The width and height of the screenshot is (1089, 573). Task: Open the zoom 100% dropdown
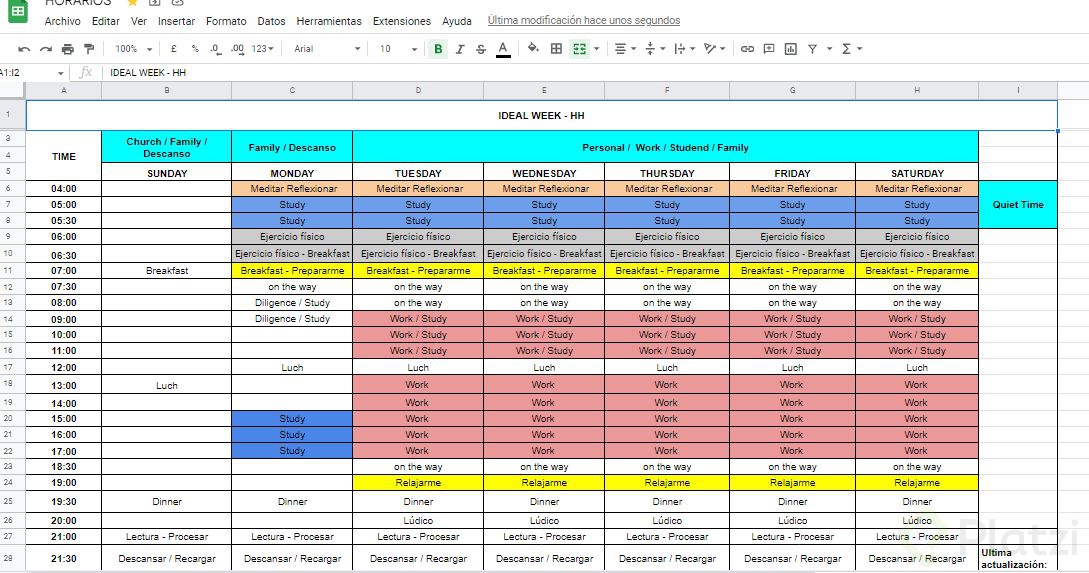coord(133,49)
